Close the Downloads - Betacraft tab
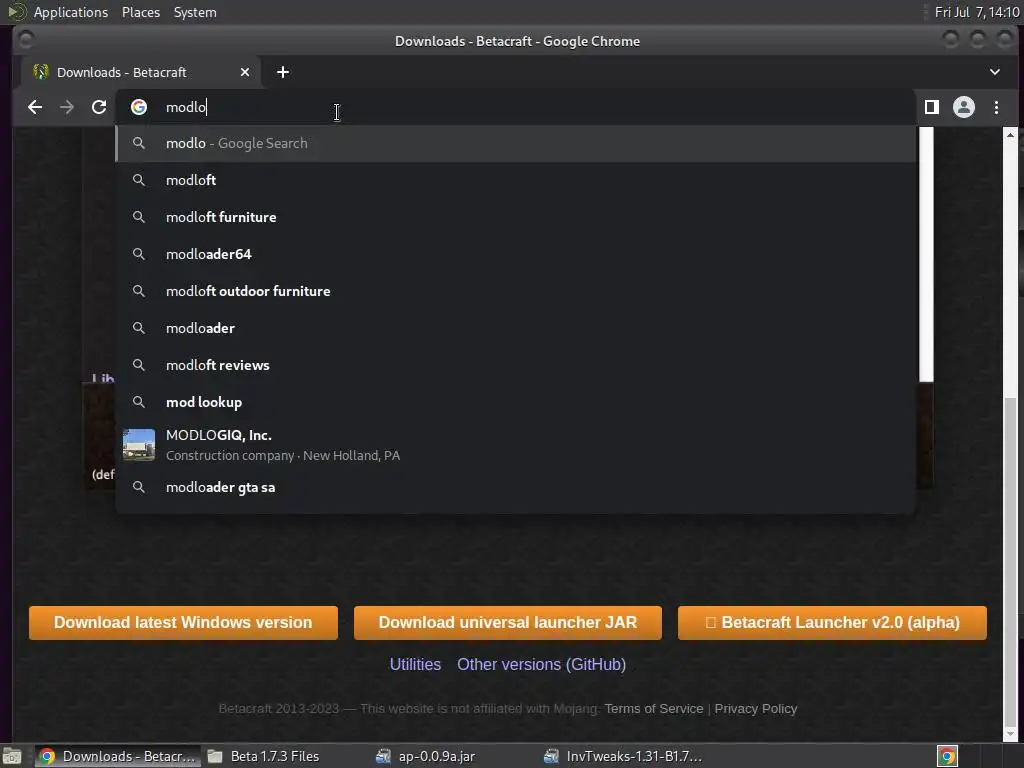The width and height of the screenshot is (1024, 768). tap(245, 72)
